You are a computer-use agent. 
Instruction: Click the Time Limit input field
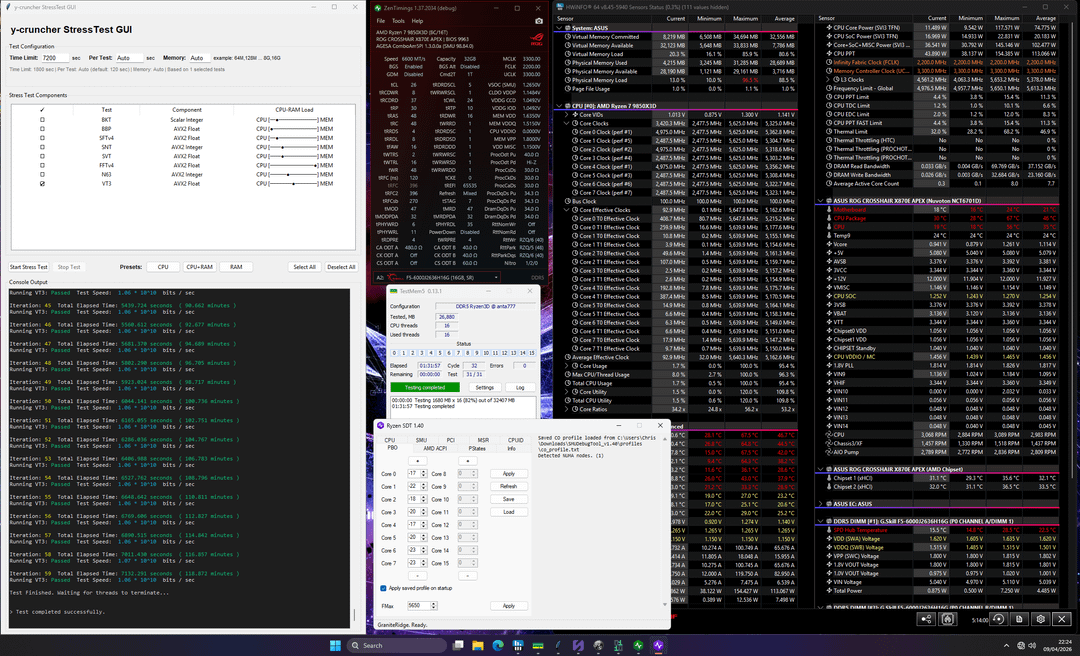pyautogui.click(x=56, y=58)
